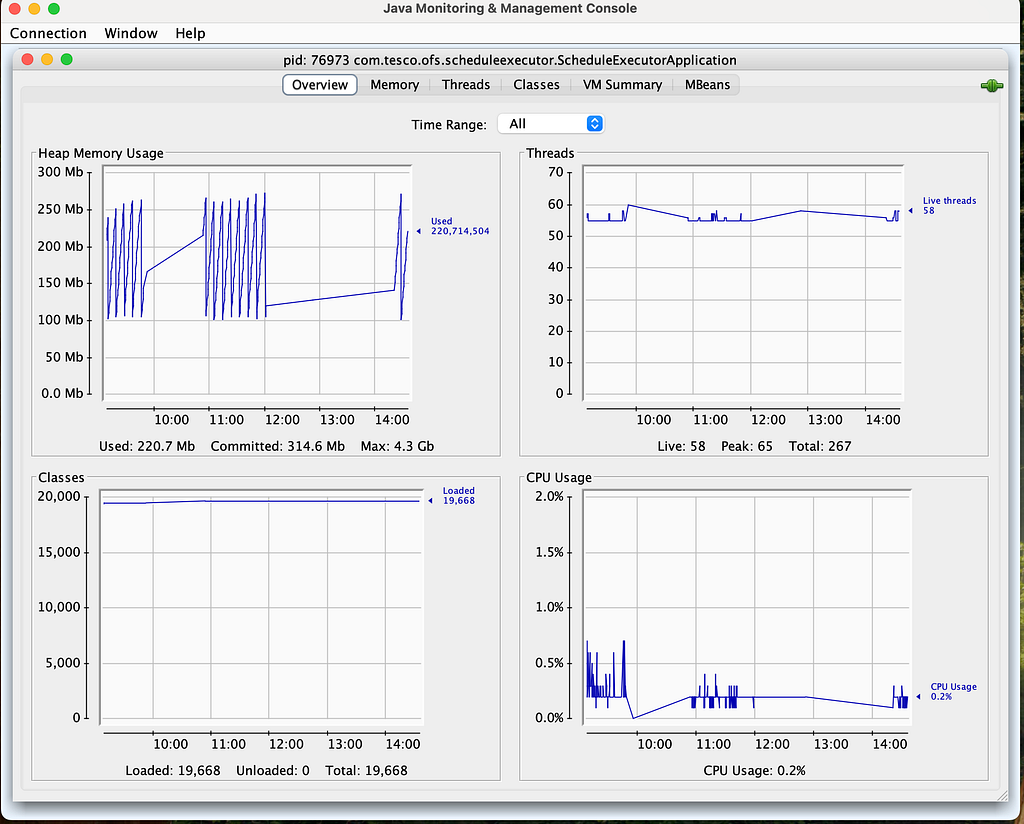Image resolution: width=1024 pixels, height=824 pixels.
Task: Click the 'CPU Usage: 0.2%' summary text
Action: tap(754, 770)
